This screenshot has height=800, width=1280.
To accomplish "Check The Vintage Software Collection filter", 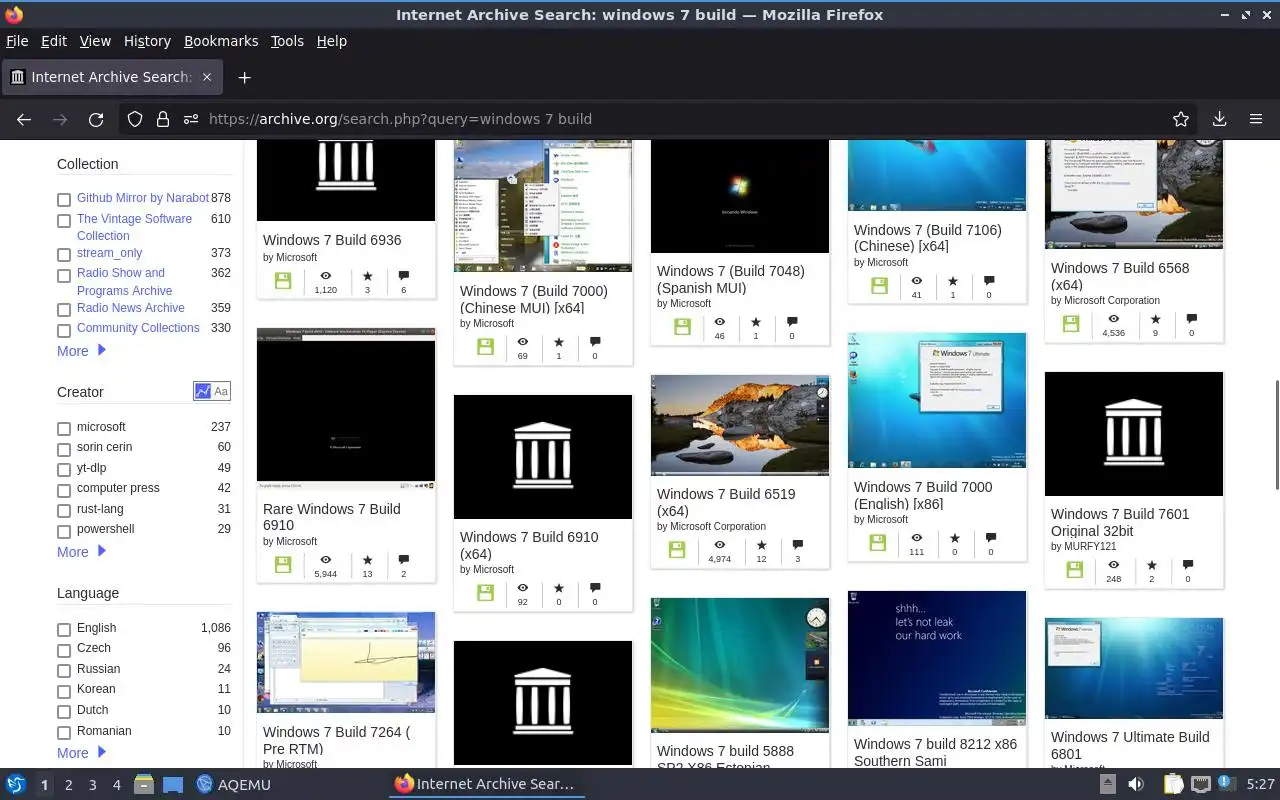I will [x=64, y=220].
